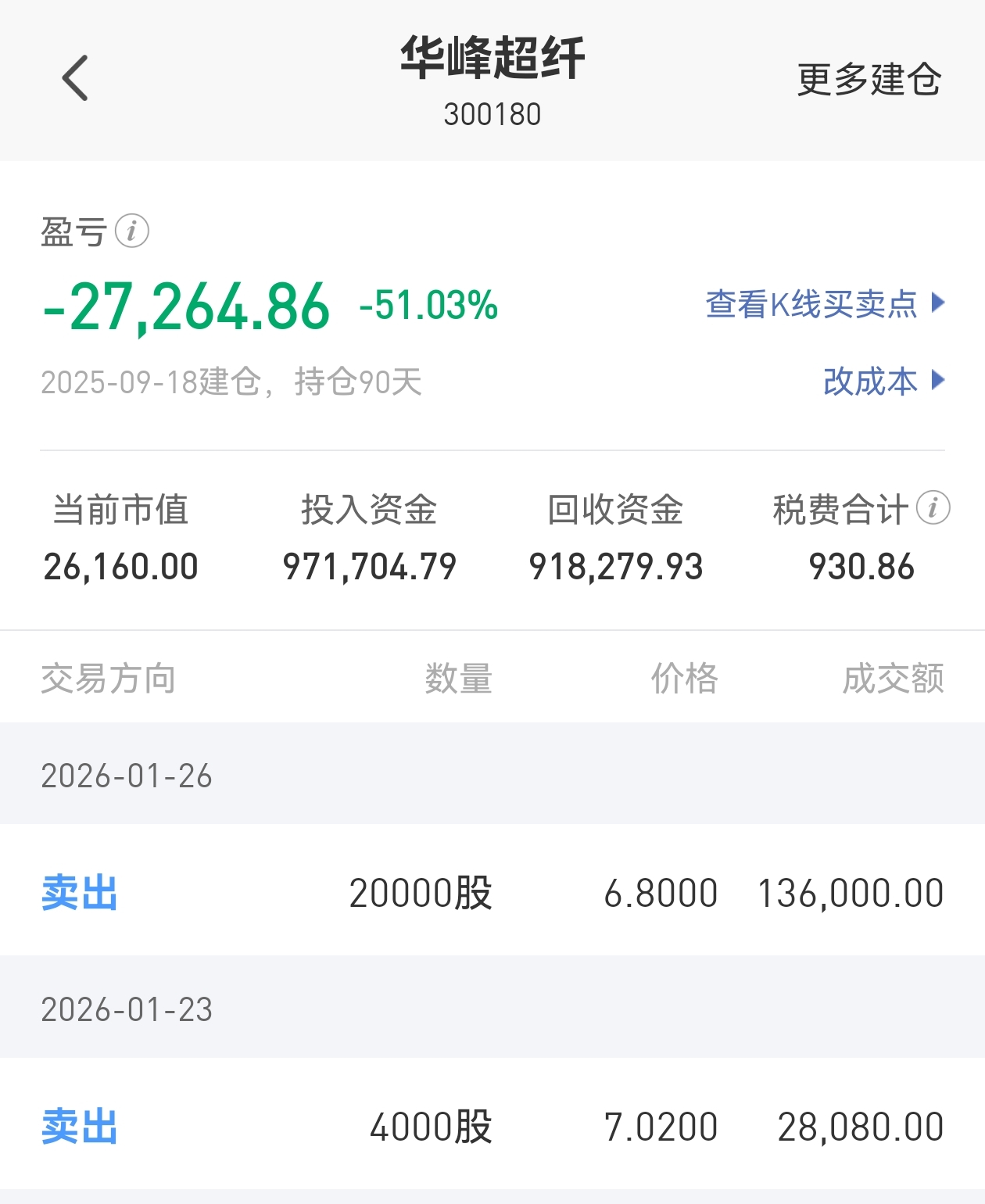Tap the 当前市值 label
The width and height of the screenshot is (985, 1204).
120,510
